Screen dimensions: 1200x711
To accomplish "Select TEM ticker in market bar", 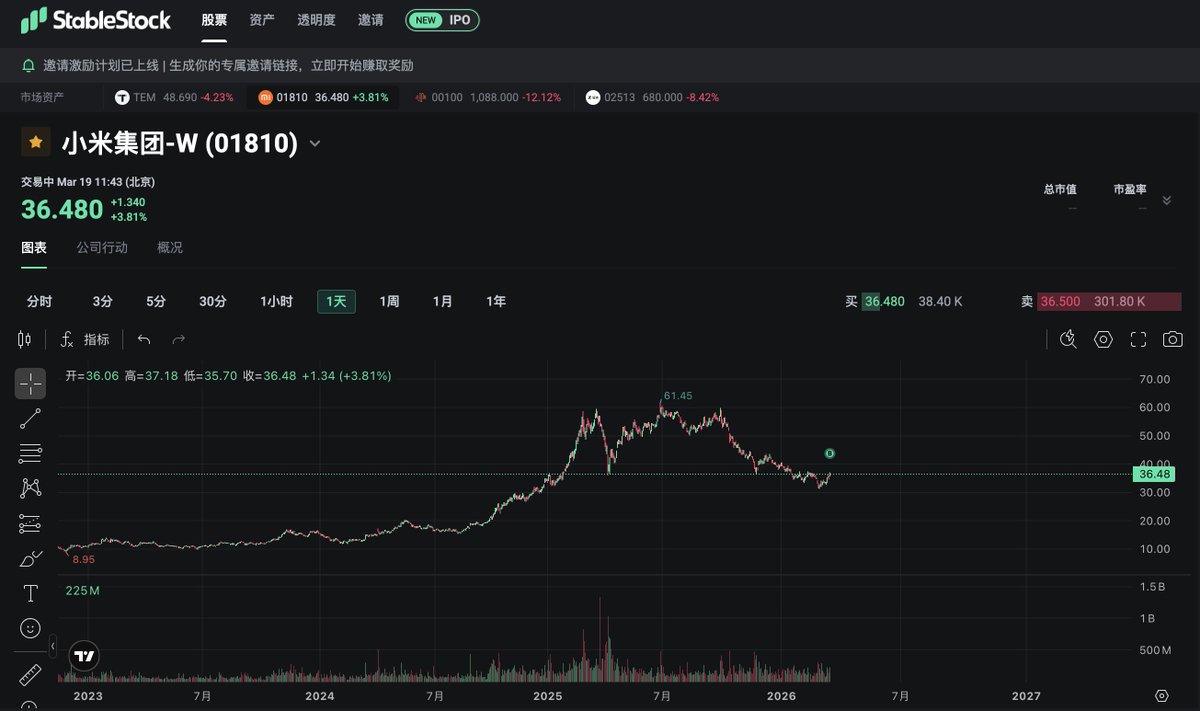I will pyautogui.click(x=174, y=97).
